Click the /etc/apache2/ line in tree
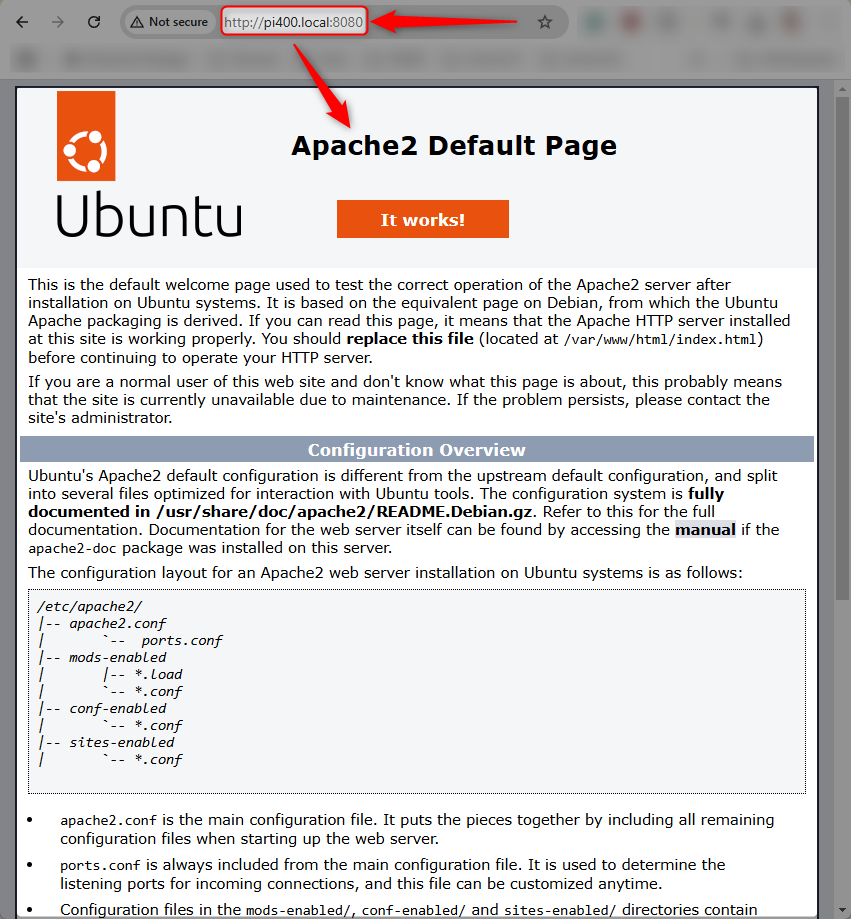 [89, 607]
